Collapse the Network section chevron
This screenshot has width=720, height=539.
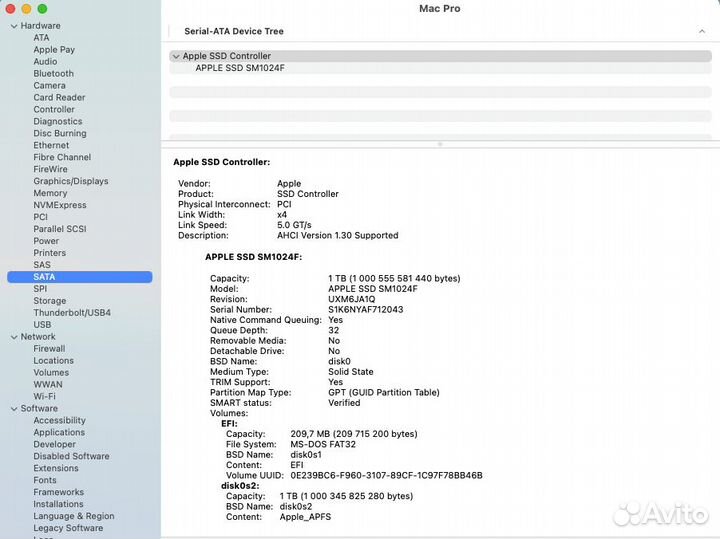(14, 337)
